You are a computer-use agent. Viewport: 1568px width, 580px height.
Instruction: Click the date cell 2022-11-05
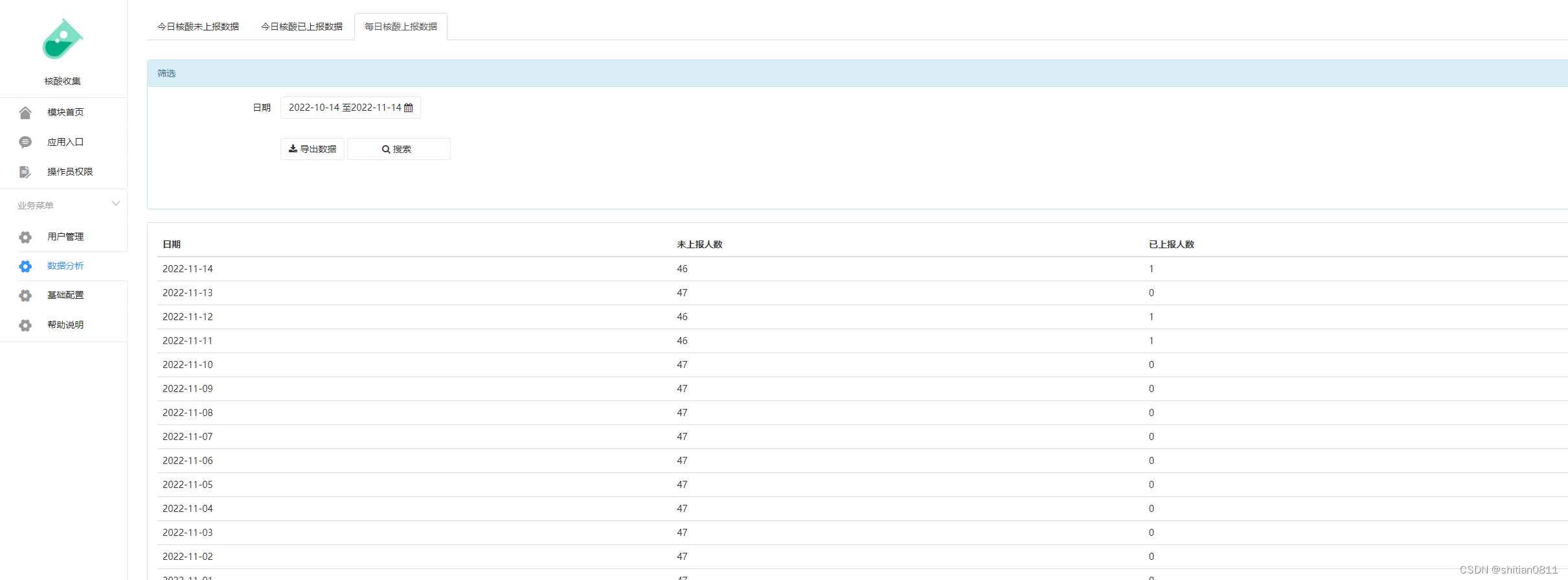[x=188, y=485]
